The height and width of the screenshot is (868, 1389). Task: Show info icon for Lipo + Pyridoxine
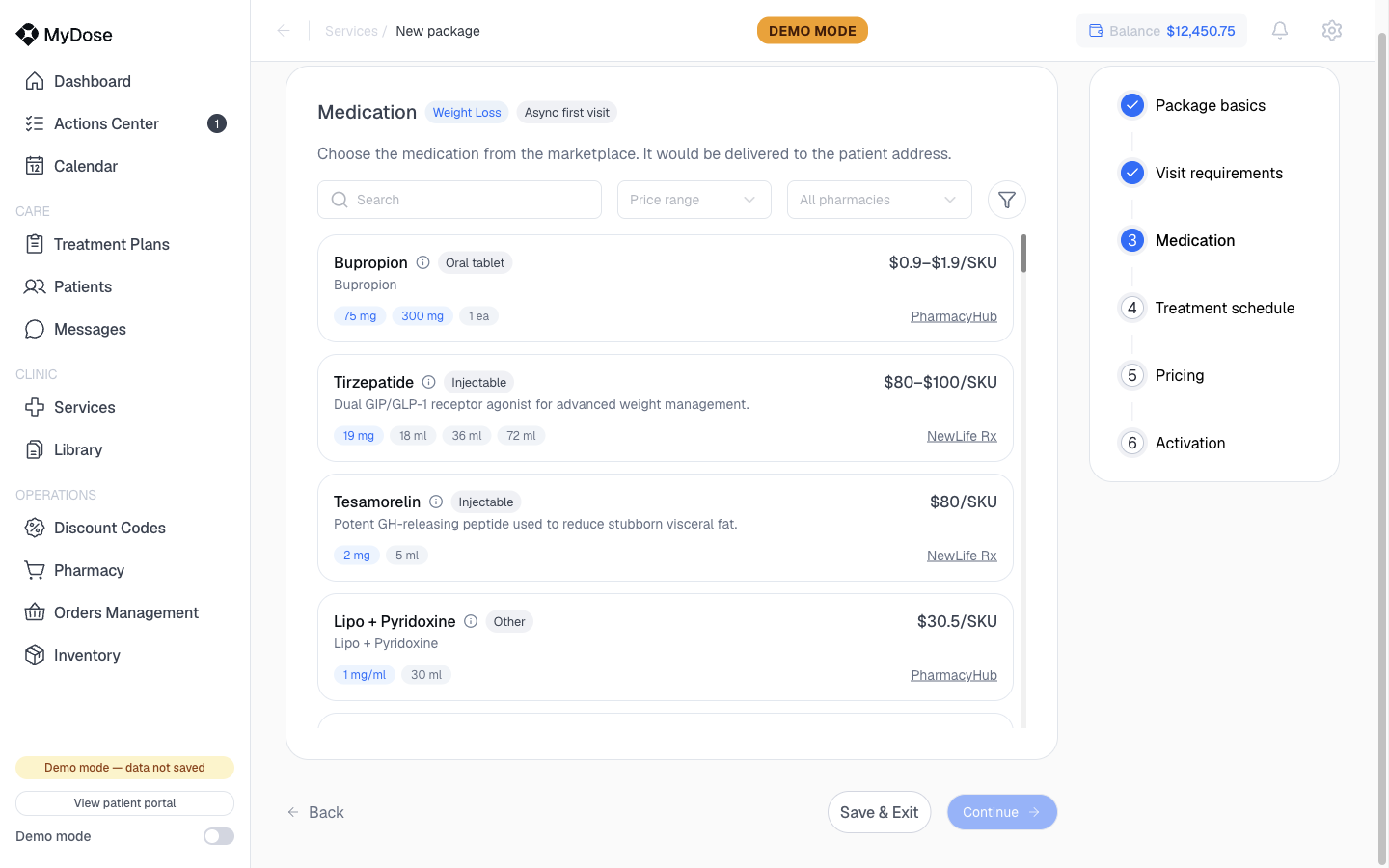pos(471,621)
